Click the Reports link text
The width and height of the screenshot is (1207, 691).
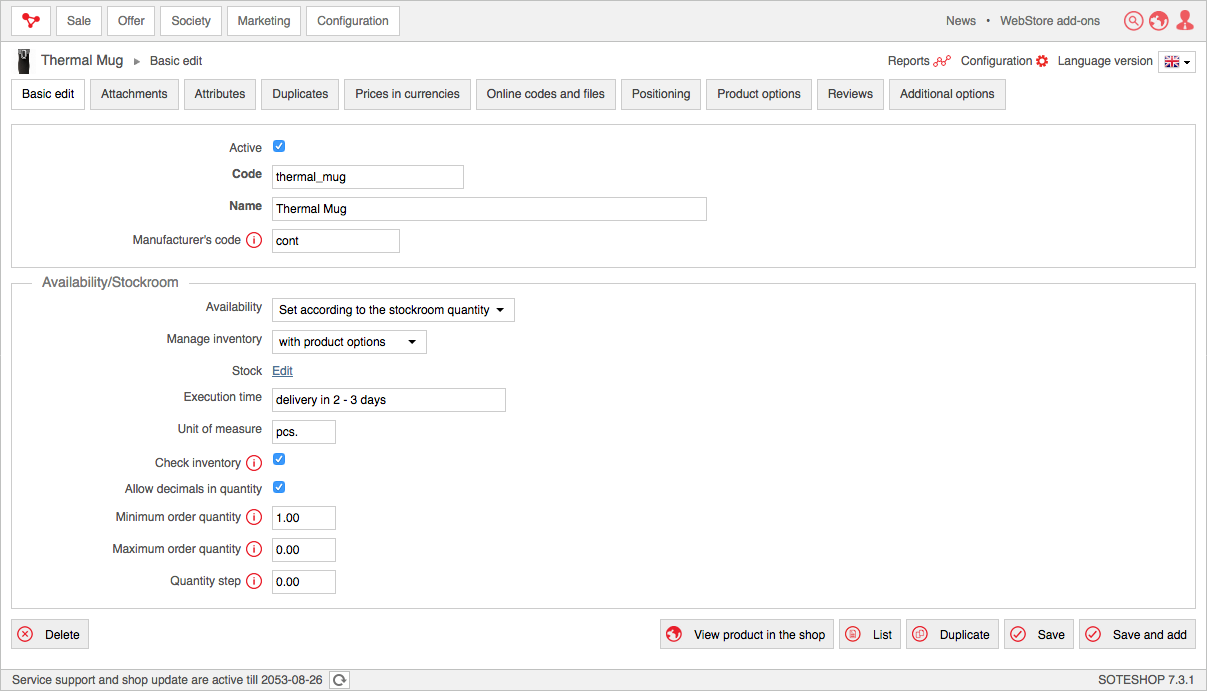(x=909, y=61)
